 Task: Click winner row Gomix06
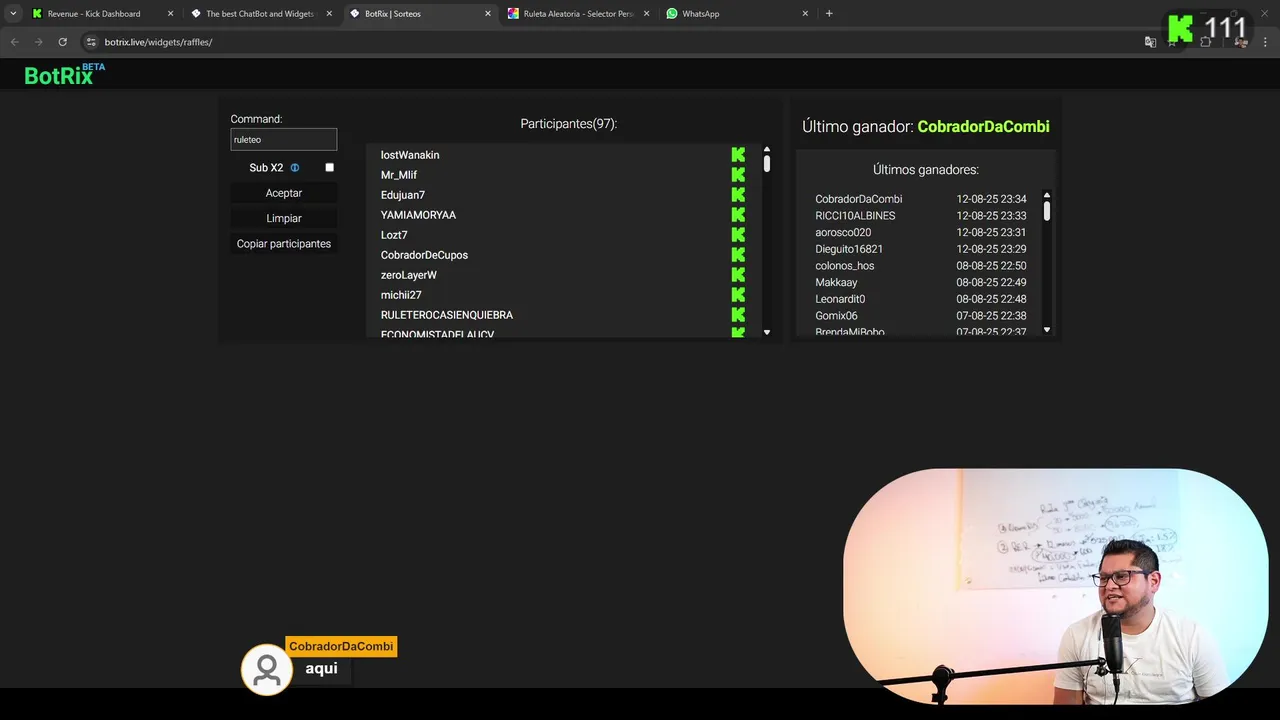click(x=921, y=316)
